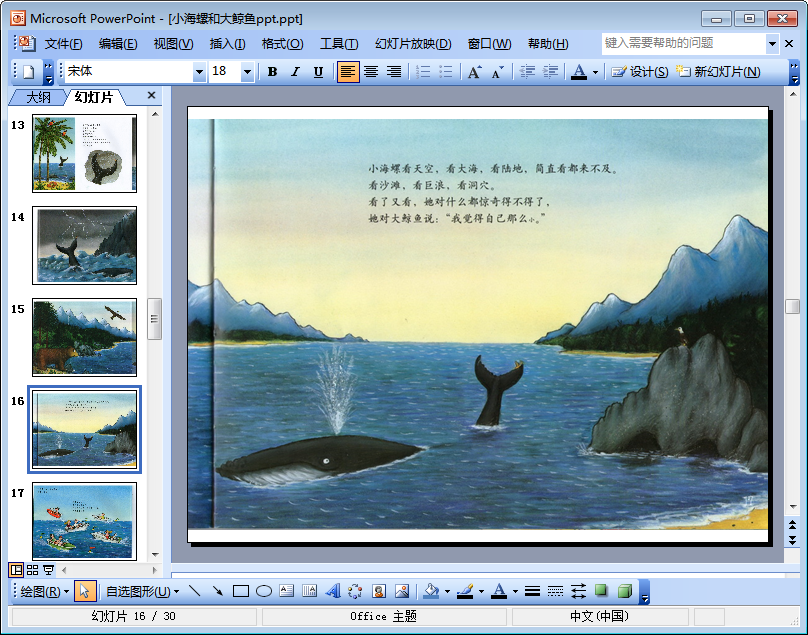Image resolution: width=808 pixels, height=635 pixels.
Task: Apply line color with brush
Action: tap(465, 591)
